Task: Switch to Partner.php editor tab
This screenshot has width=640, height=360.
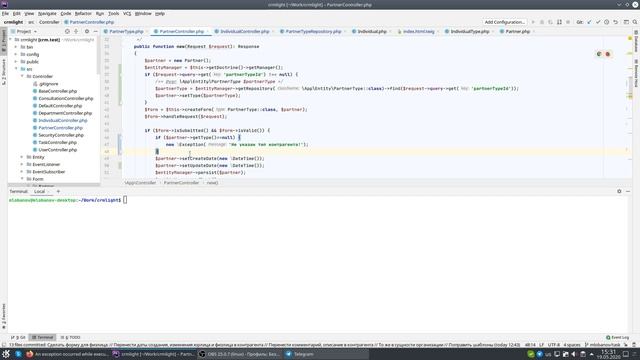Action: (x=518, y=31)
